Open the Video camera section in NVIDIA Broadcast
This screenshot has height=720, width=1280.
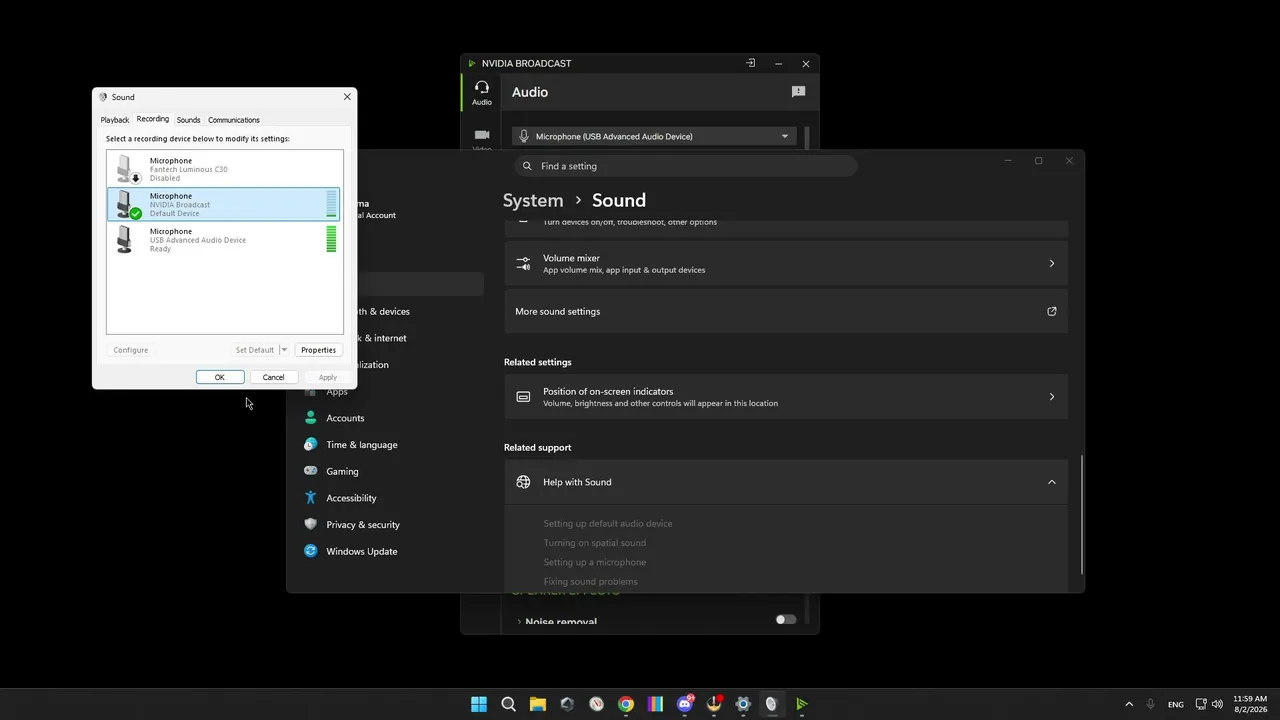pos(482,139)
